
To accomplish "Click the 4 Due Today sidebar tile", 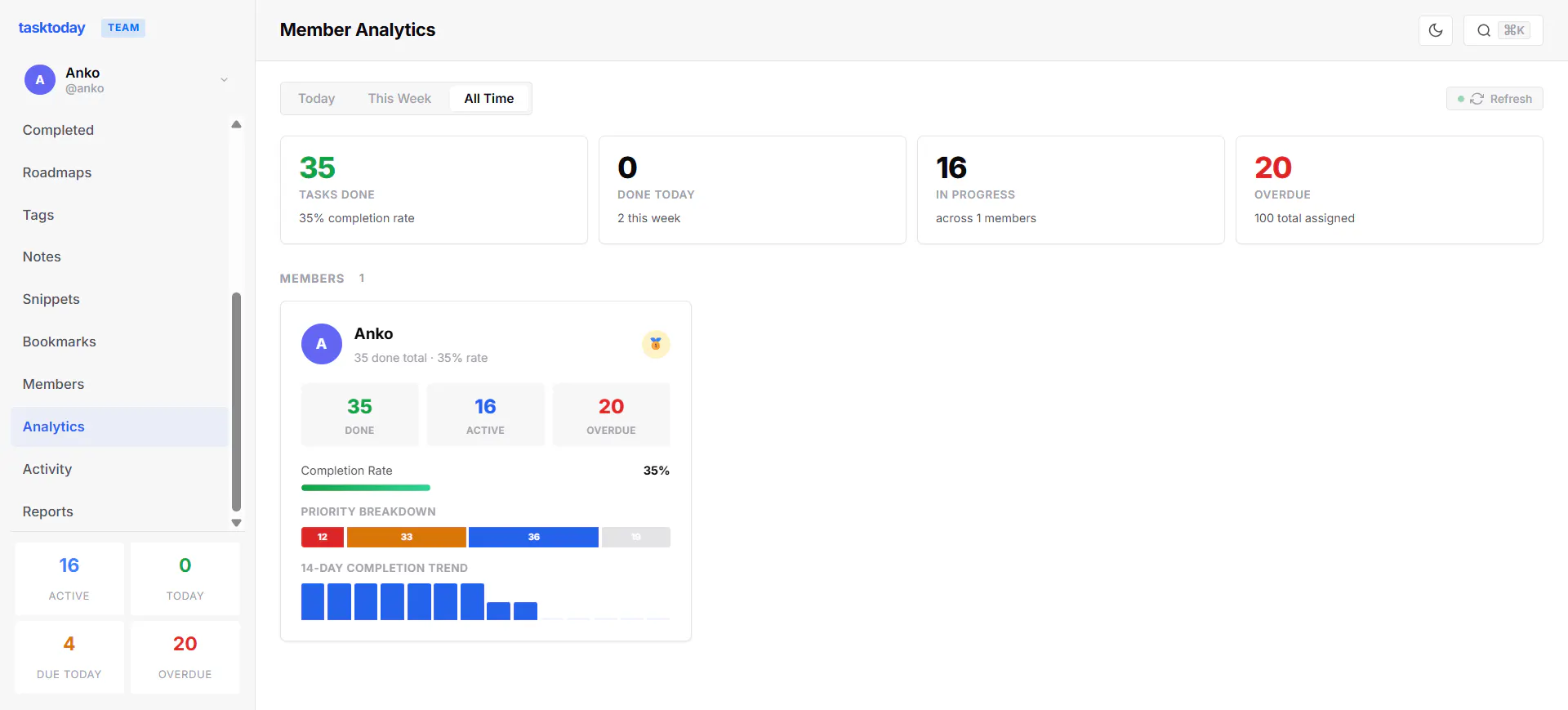I will 69,657.
